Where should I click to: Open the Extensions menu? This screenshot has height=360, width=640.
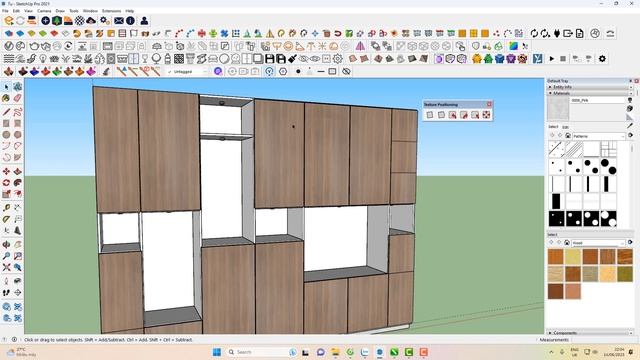(x=111, y=11)
